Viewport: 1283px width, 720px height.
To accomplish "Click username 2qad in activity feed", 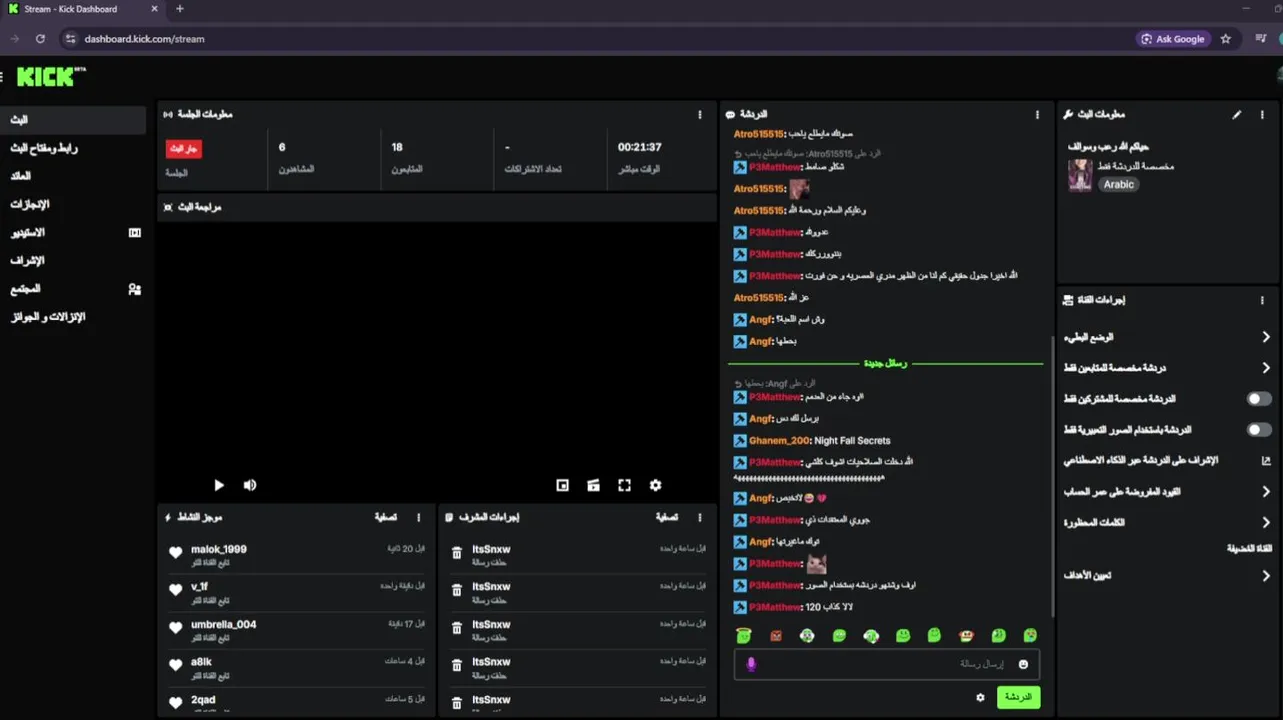I will (x=203, y=700).
